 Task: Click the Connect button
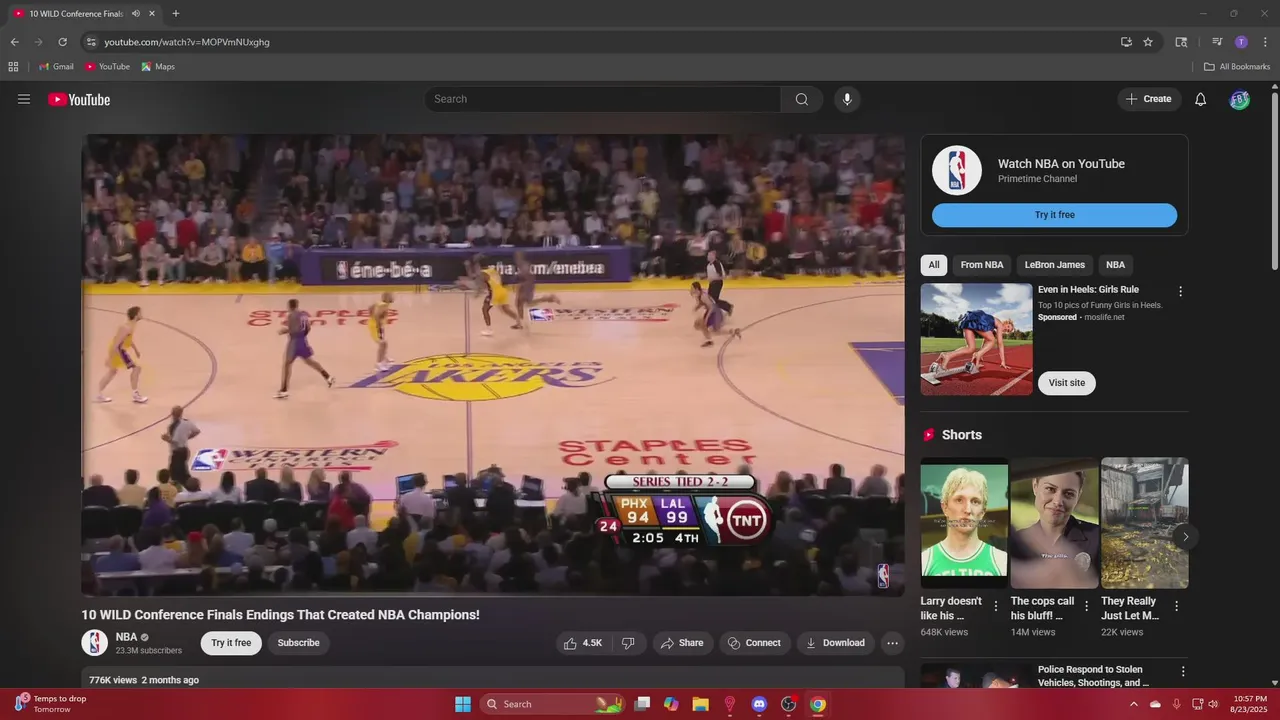tap(755, 643)
